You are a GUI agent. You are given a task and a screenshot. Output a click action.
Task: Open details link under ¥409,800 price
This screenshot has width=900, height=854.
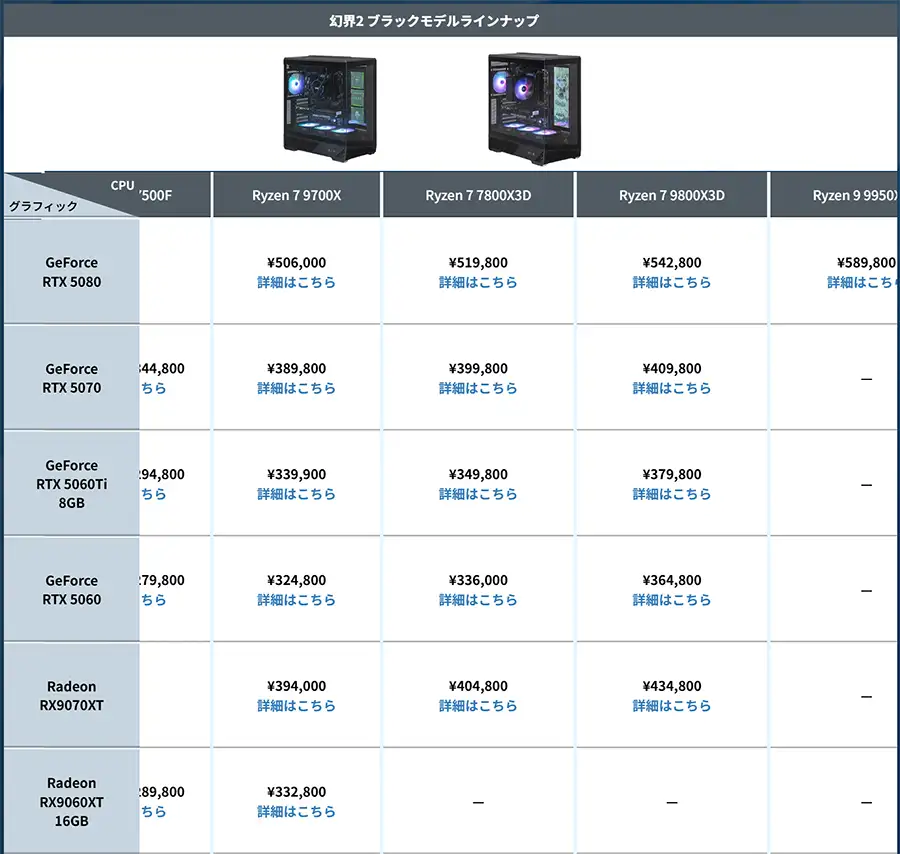pos(672,389)
